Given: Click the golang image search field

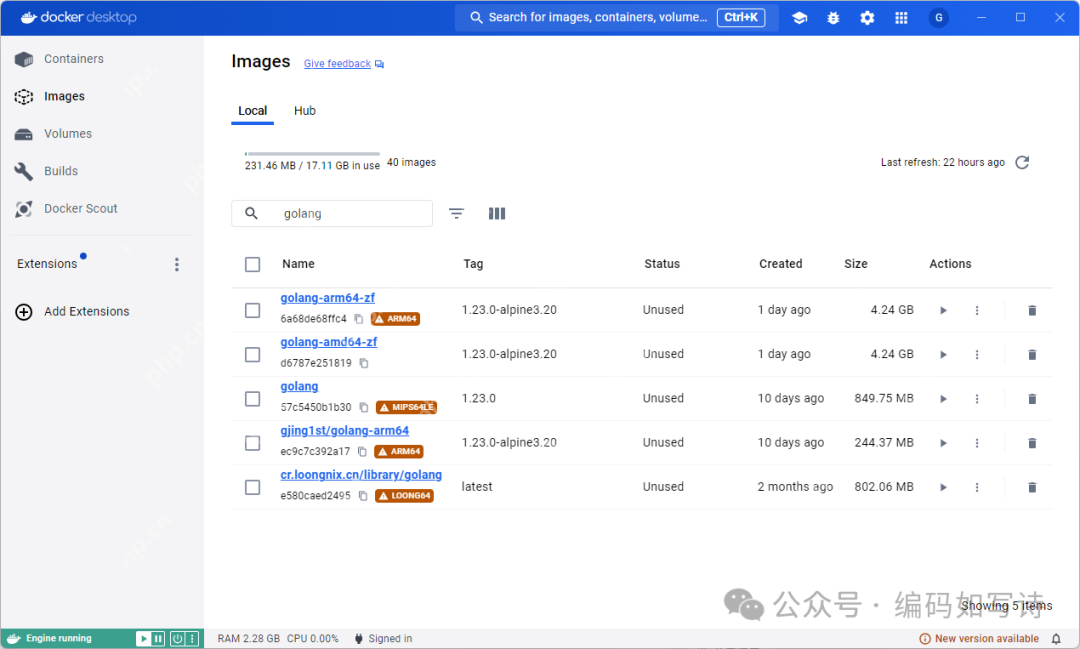Looking at the screenshot, I should [350, 213].
